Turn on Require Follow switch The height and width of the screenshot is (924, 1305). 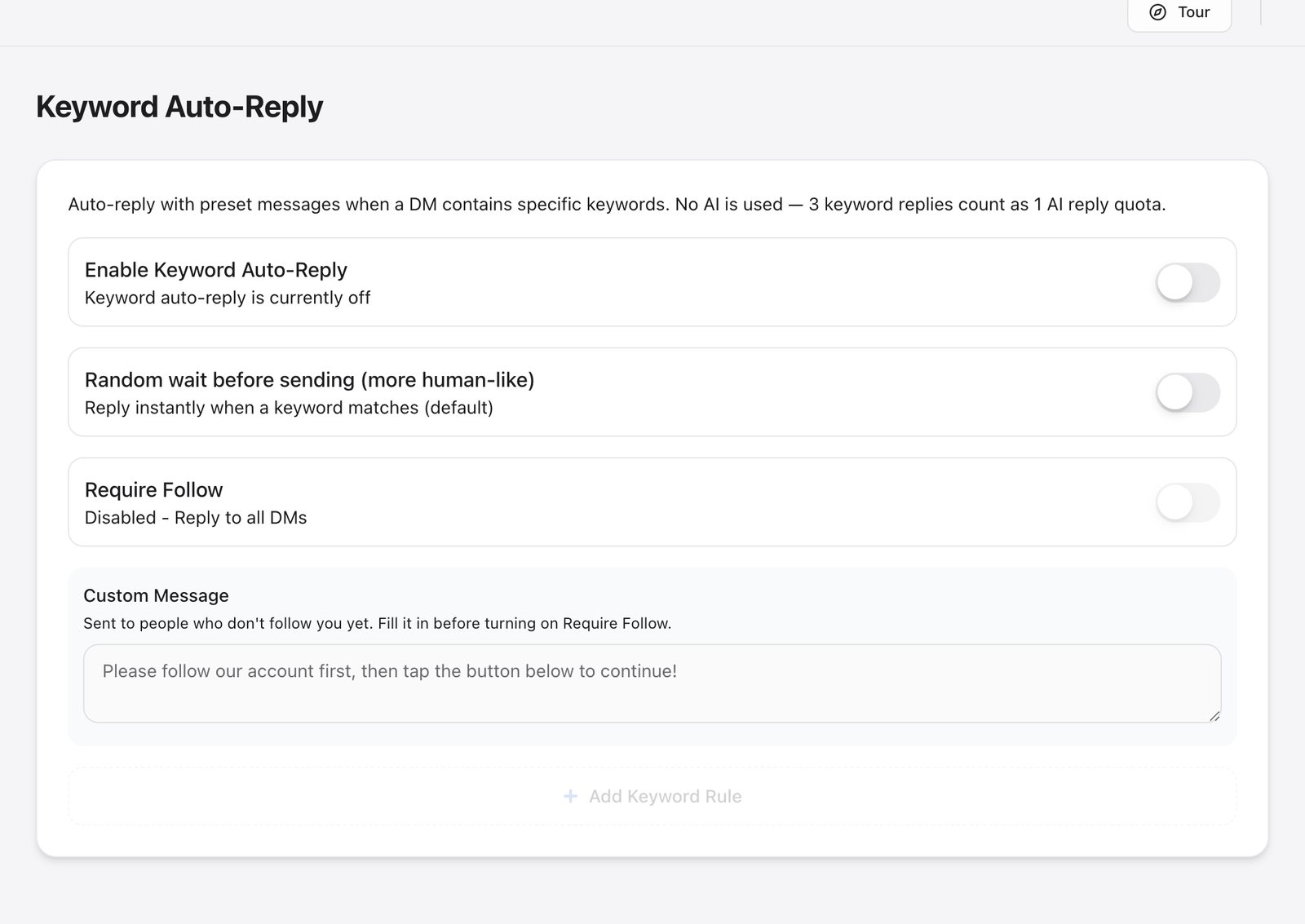pos(1188,502)
